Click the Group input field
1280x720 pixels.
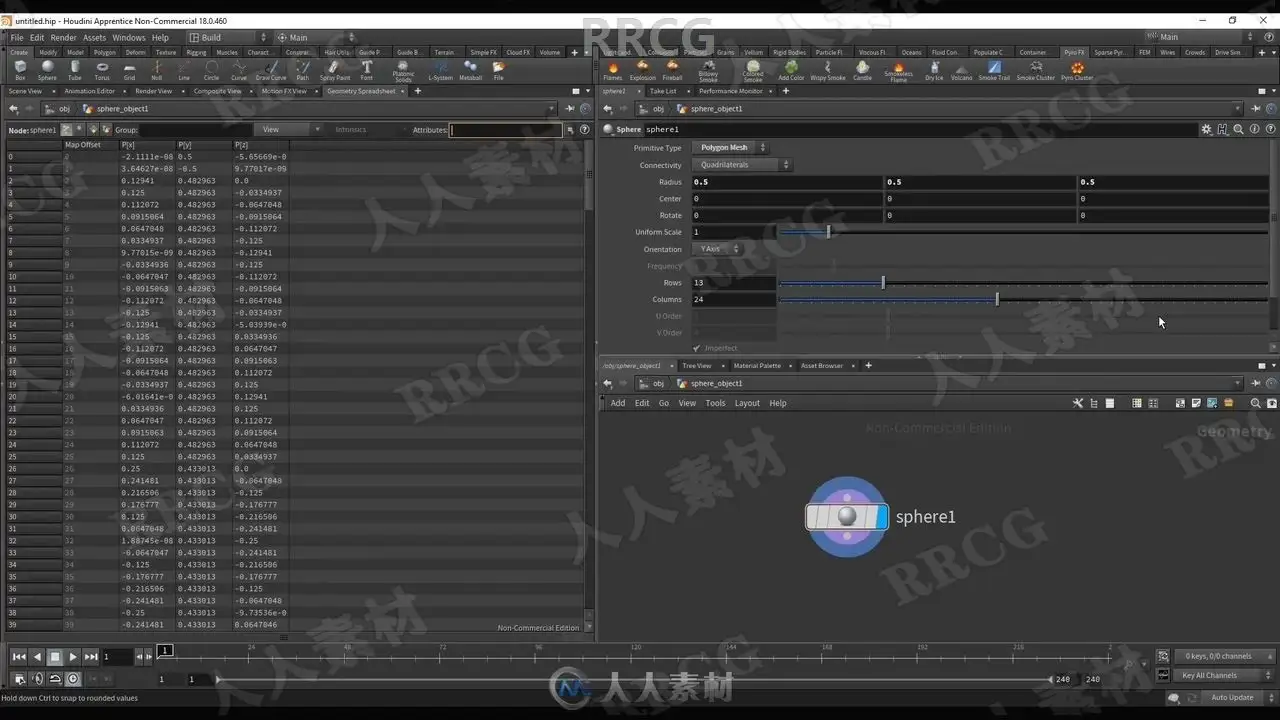[194, 130]
